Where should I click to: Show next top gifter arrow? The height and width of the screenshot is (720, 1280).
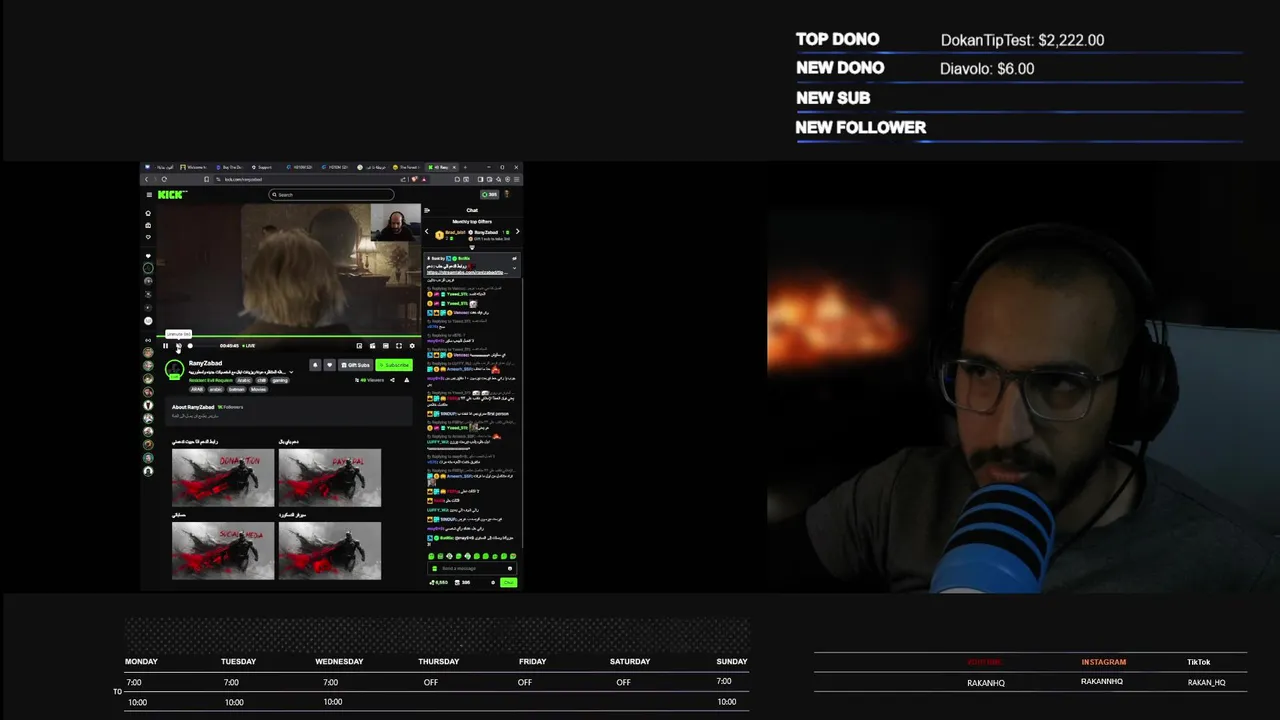517,231
